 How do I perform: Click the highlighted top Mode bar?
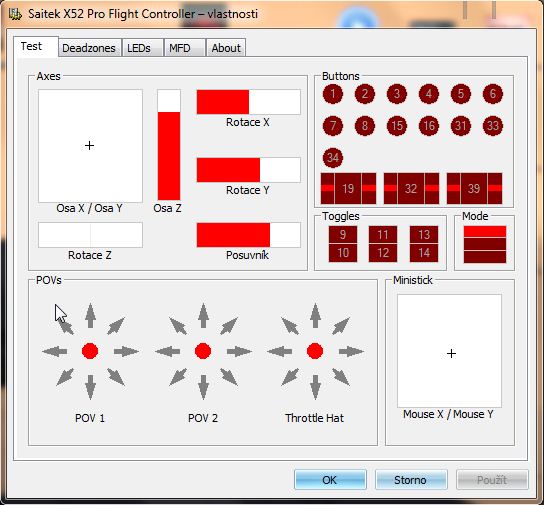(x=485, y=231)
